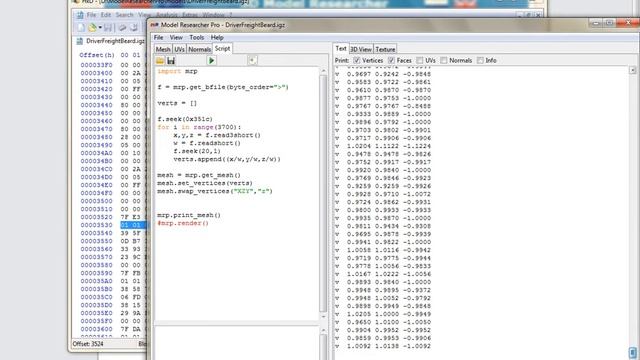Enable the Info print checkbox
Screen dimensions: 640x360
480,60
